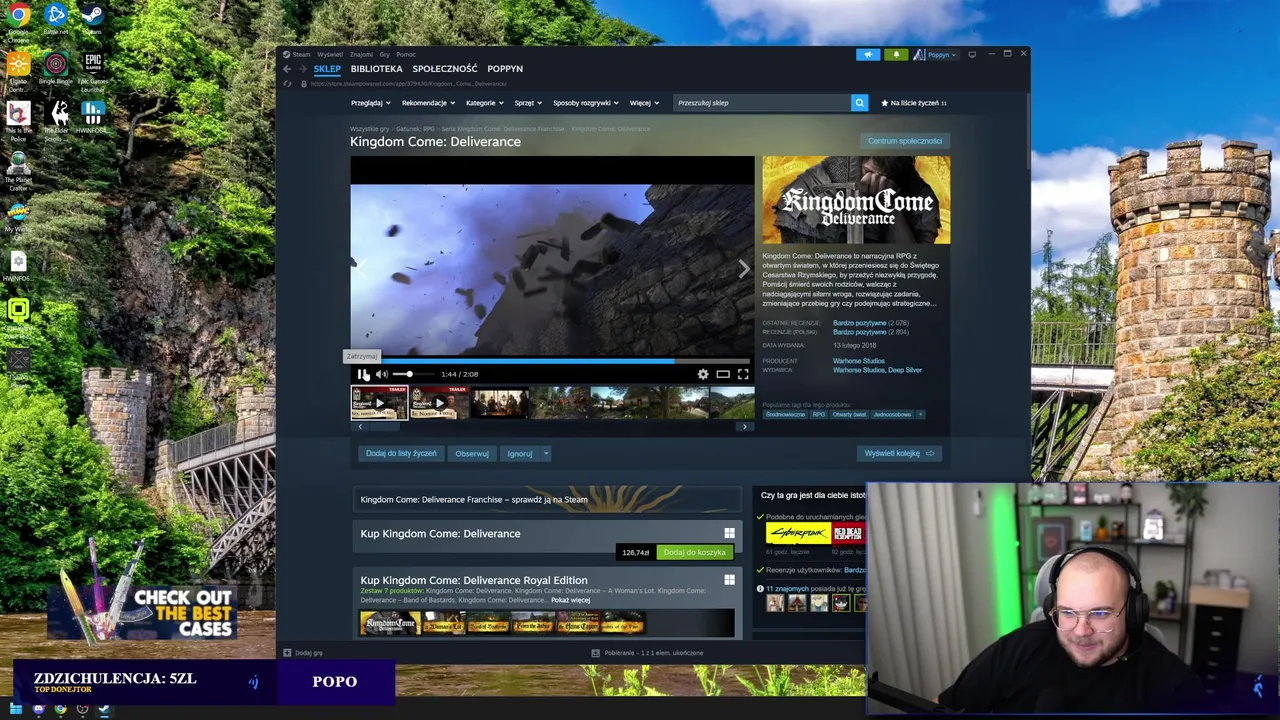Select the second trailer thumbnail

tap(439, 403)
